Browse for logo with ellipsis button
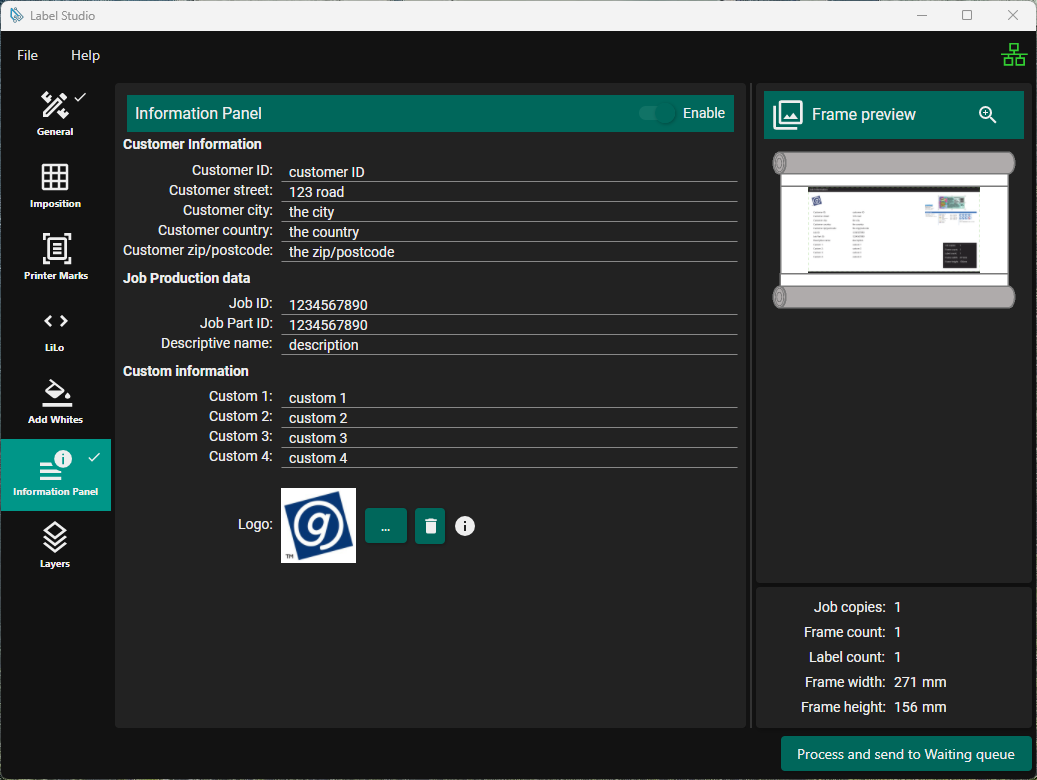 pos(385,526)
